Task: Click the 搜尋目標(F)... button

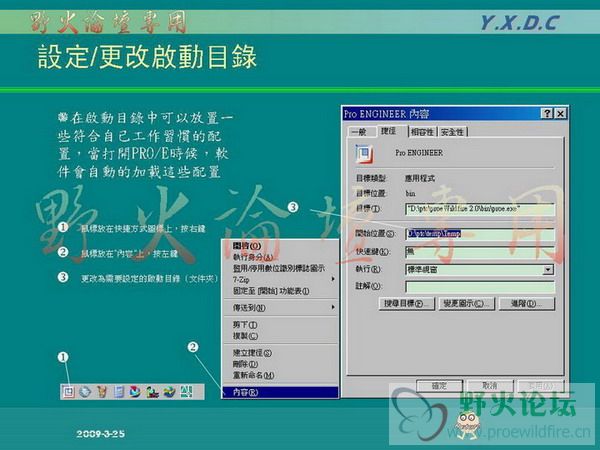Action: pyautogui.click(x=407, y=304)
